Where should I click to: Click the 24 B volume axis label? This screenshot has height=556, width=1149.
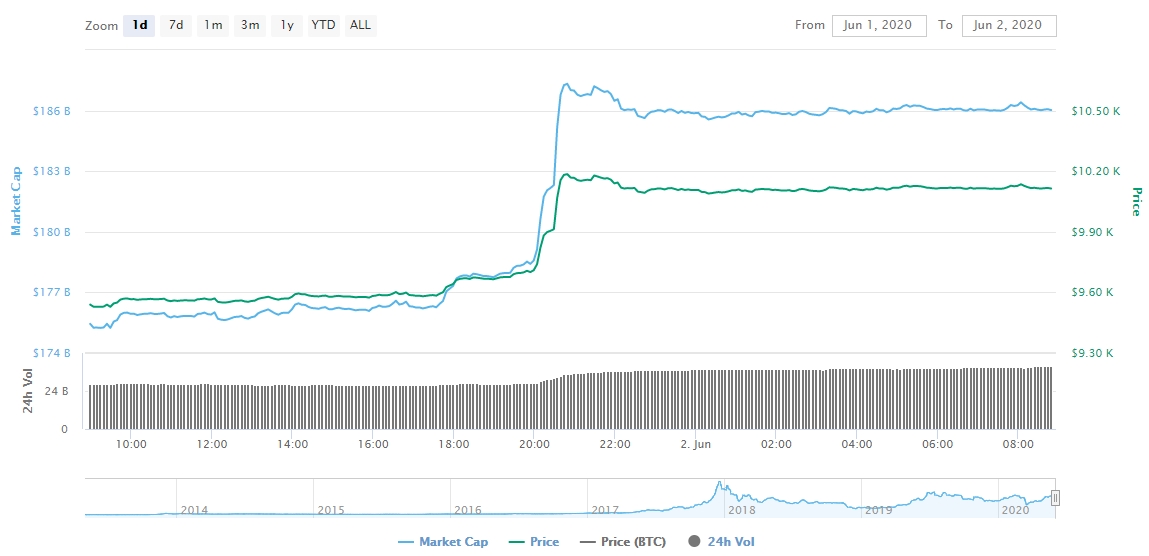(x=58, y=391)
